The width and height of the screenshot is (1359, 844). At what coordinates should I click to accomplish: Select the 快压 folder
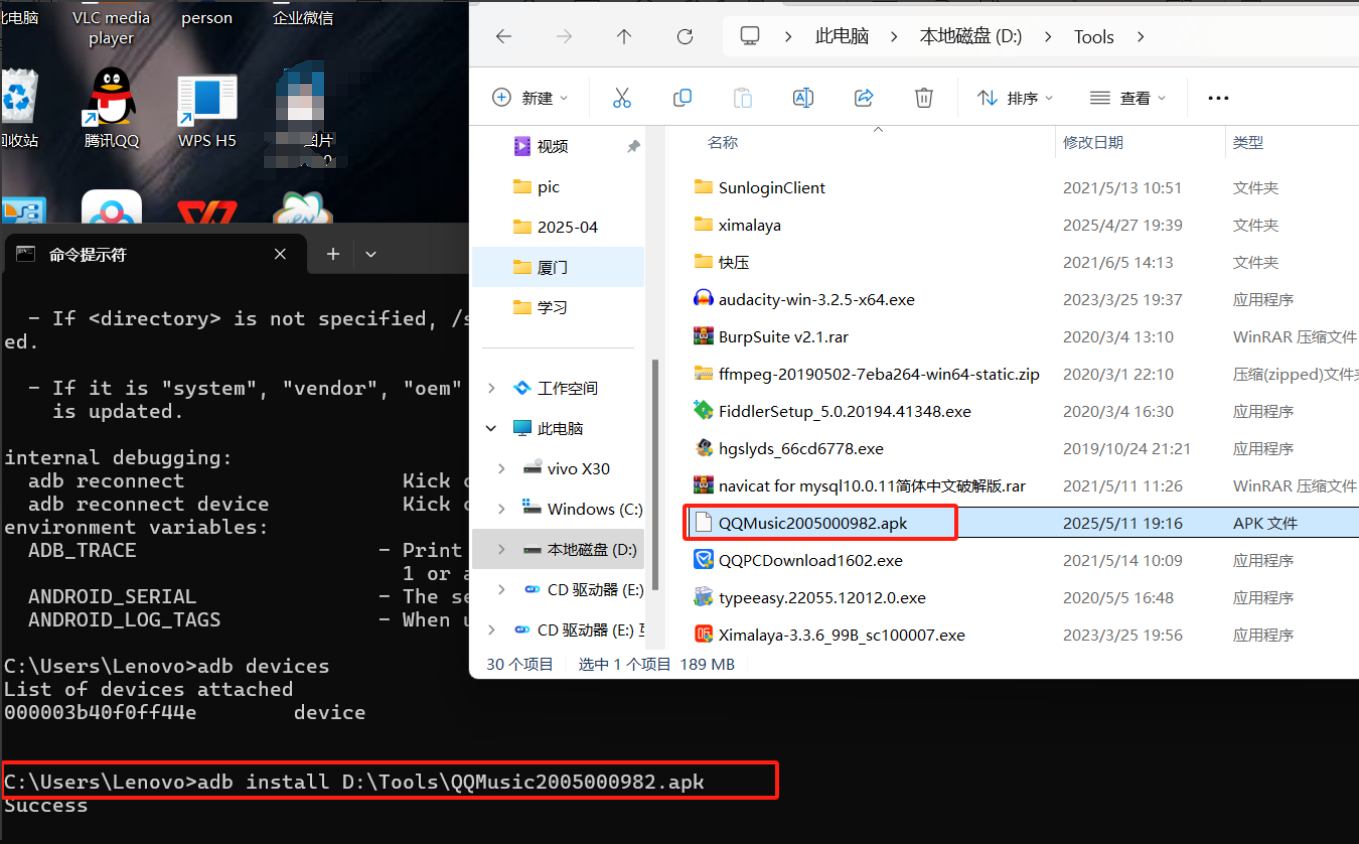733,262
